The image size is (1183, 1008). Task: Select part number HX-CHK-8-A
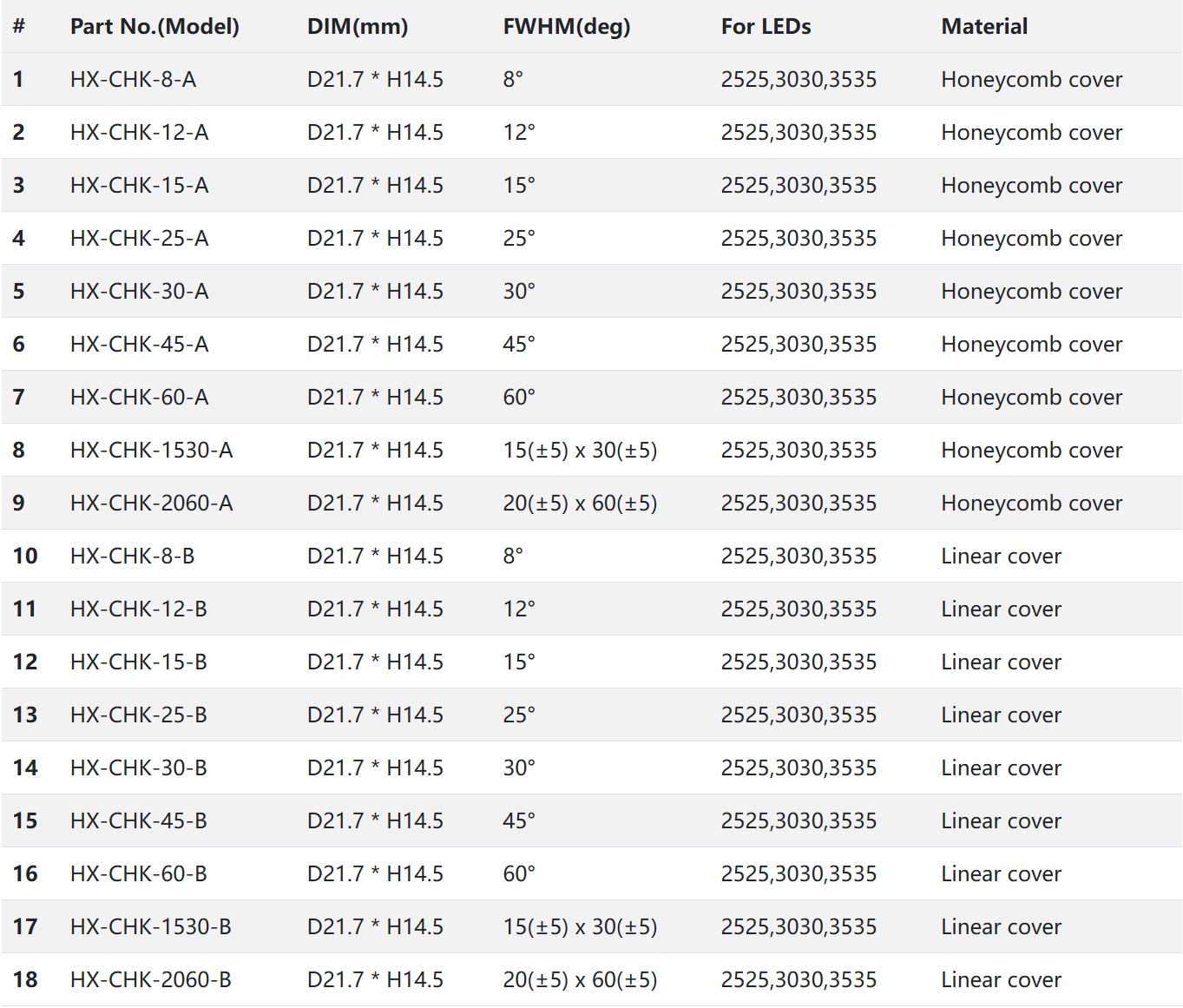coord(133,80)
